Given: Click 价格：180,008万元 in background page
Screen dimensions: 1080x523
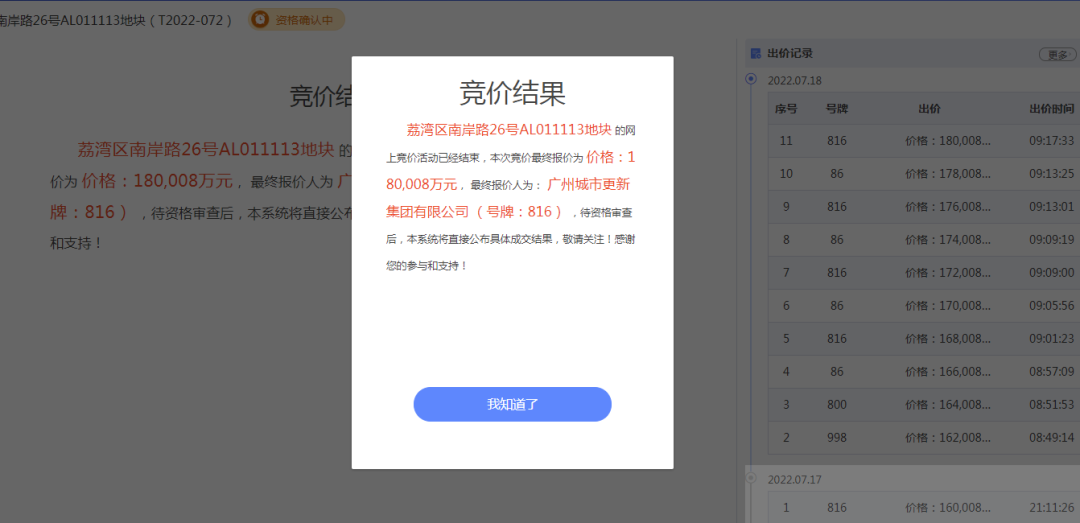Looking at the screenshot, I should coord(157,181).
